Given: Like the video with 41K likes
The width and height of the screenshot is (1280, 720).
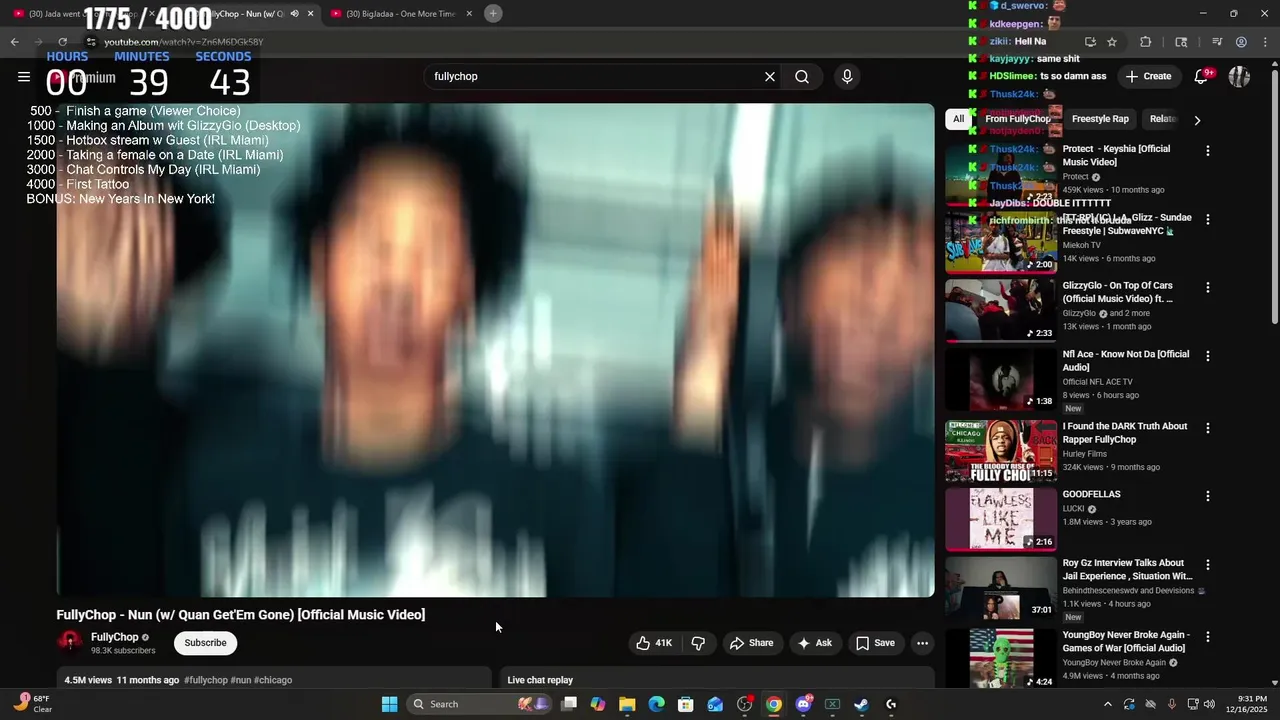Looking at the screenshot, I should pos(654,643).
